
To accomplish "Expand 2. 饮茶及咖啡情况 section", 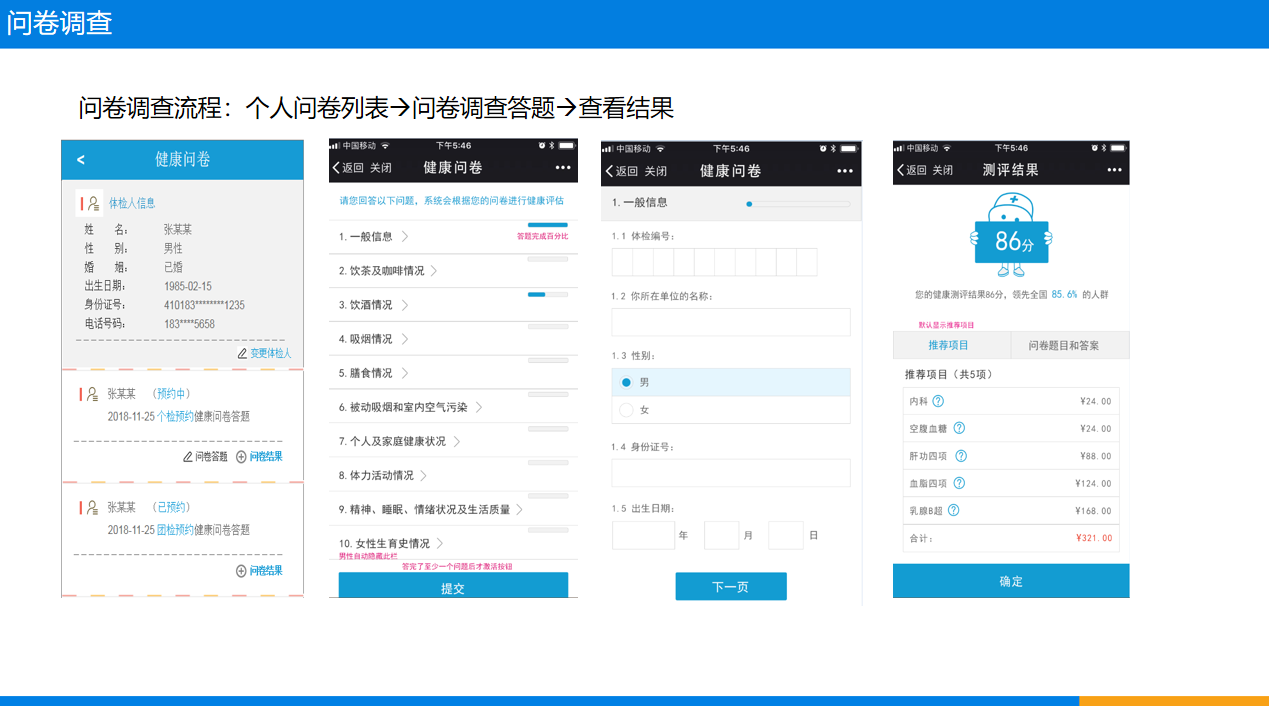I will point(453,271).
